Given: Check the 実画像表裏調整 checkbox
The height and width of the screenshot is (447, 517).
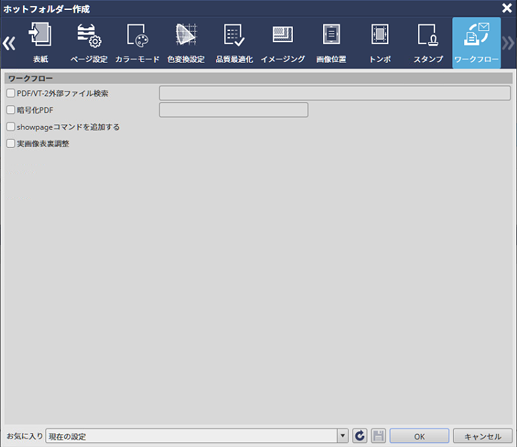Looking at the screenshot, I should tap(11, 143).
